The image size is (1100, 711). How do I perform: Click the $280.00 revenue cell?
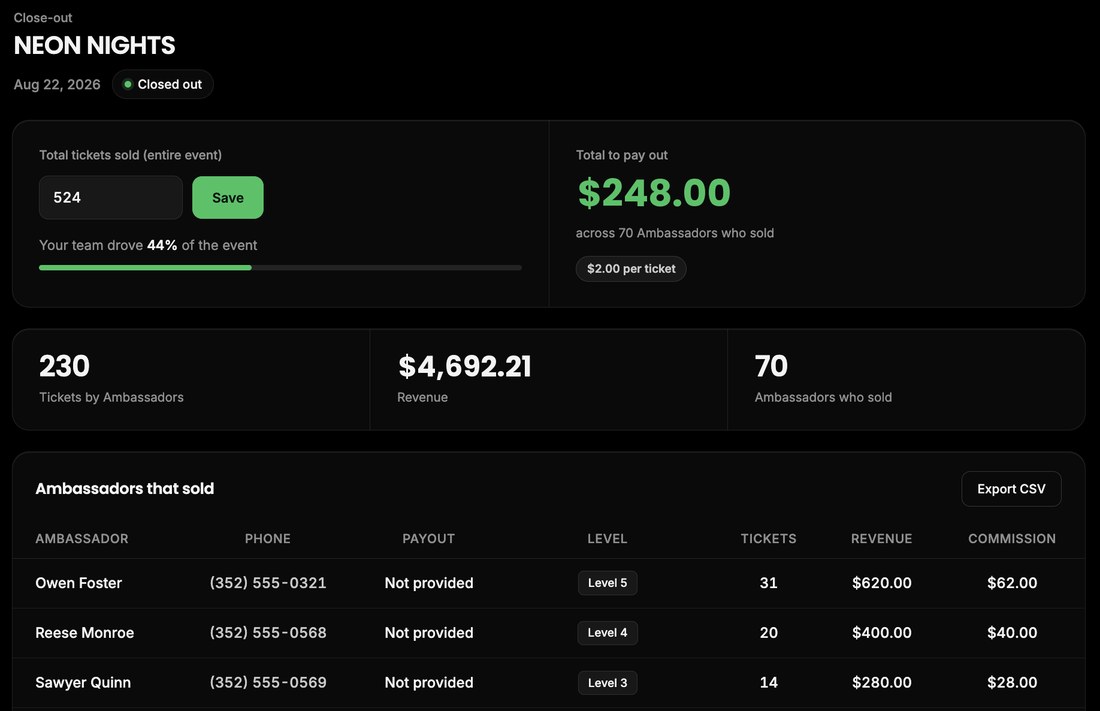[882, 682]
